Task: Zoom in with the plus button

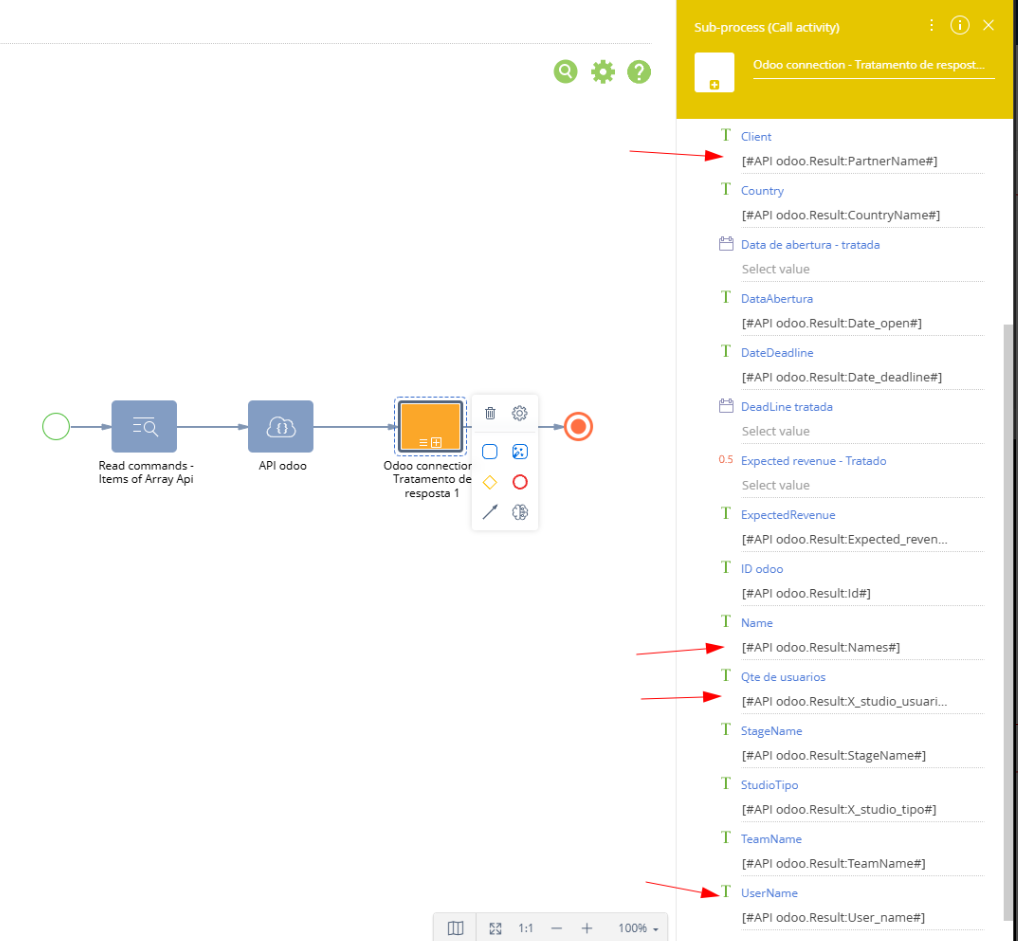Action: pos(587,928)
